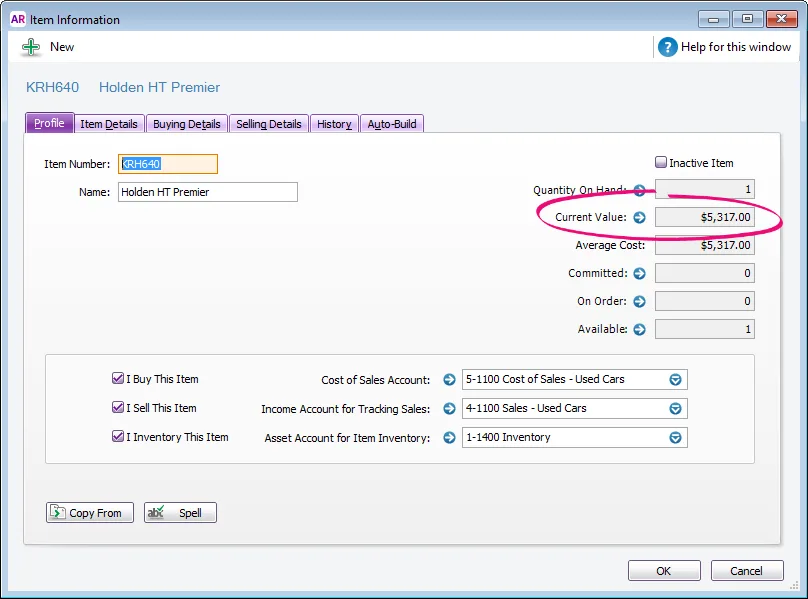The height and width of the screenshot is (599, 808).
Task: Open Help for this window
Action: [x=725, y=47]
